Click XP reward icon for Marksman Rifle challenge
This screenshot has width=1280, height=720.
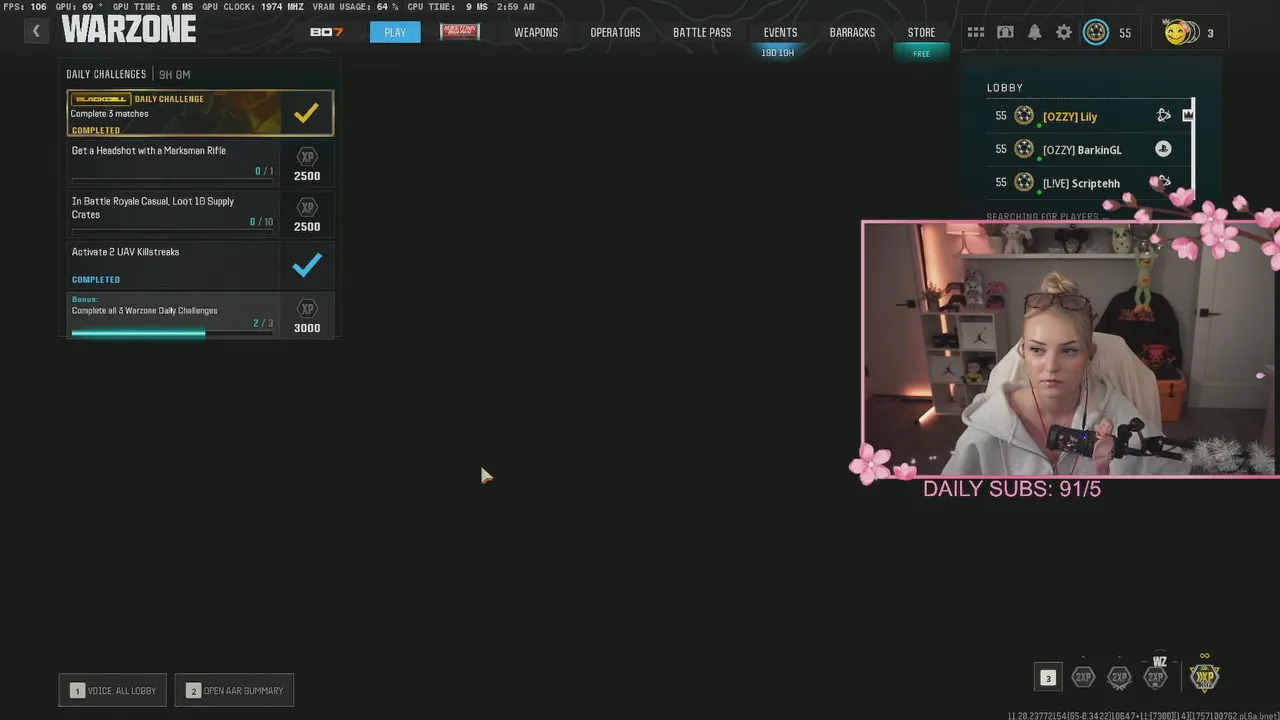click(307, 157)
